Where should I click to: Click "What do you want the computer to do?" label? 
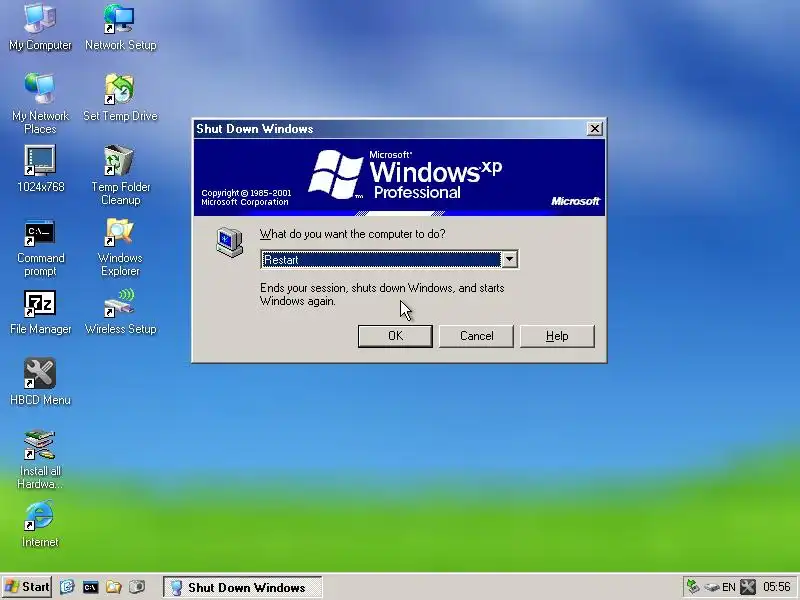[353, 234]
